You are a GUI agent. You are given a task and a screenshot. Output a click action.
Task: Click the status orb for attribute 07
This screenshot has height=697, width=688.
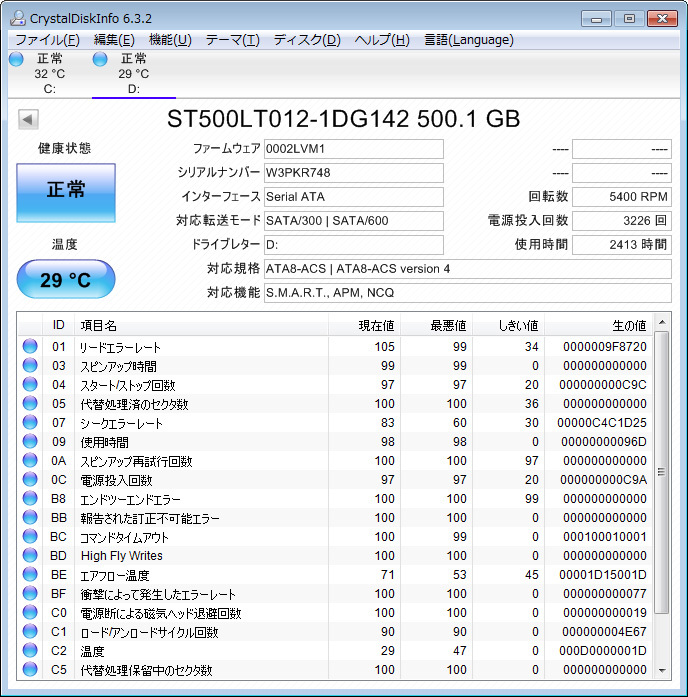tap(30, 422)
